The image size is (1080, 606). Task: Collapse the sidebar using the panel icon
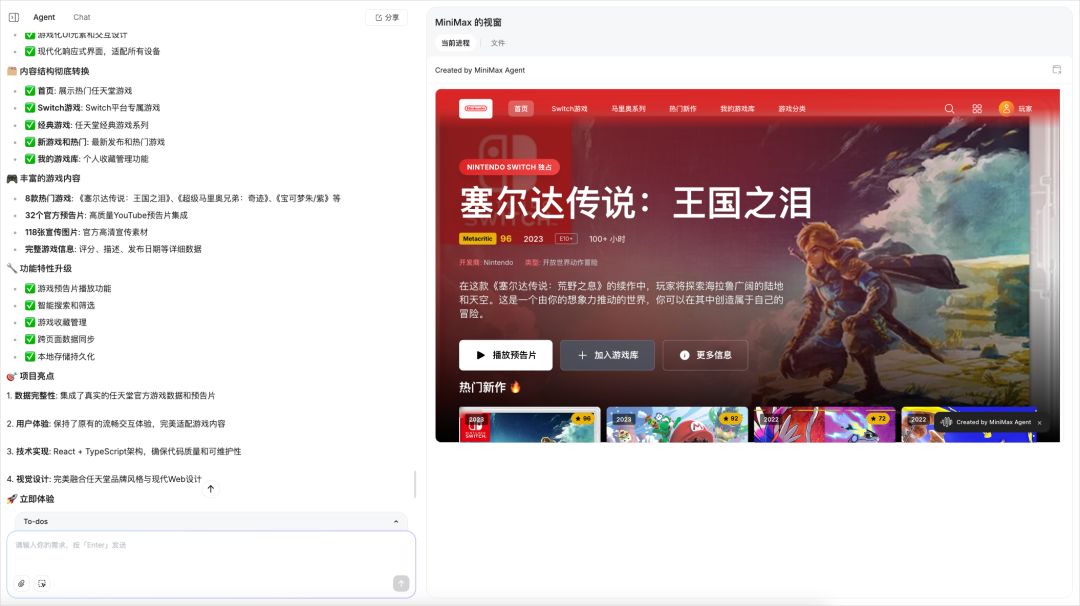[13, 16]
